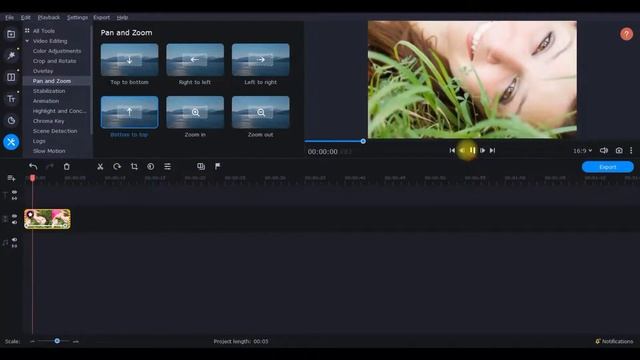Open the File Import tab icon
640x360 pixels.
(x=11, y=34)
